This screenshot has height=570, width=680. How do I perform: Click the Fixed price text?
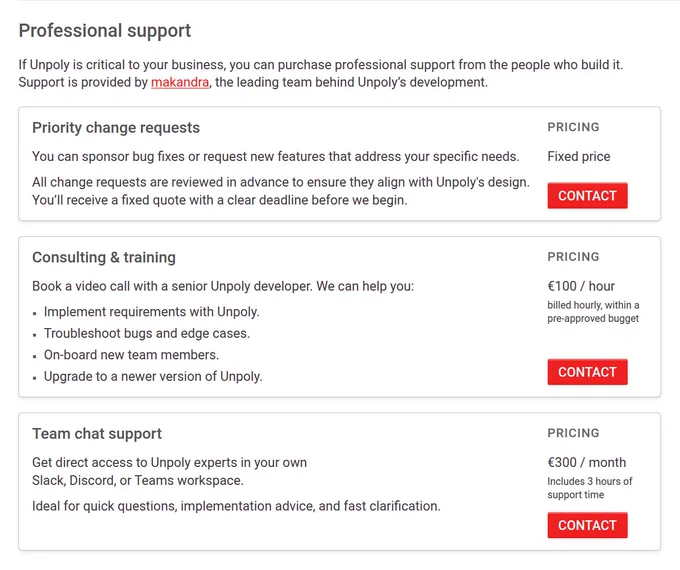coord(579,156)
